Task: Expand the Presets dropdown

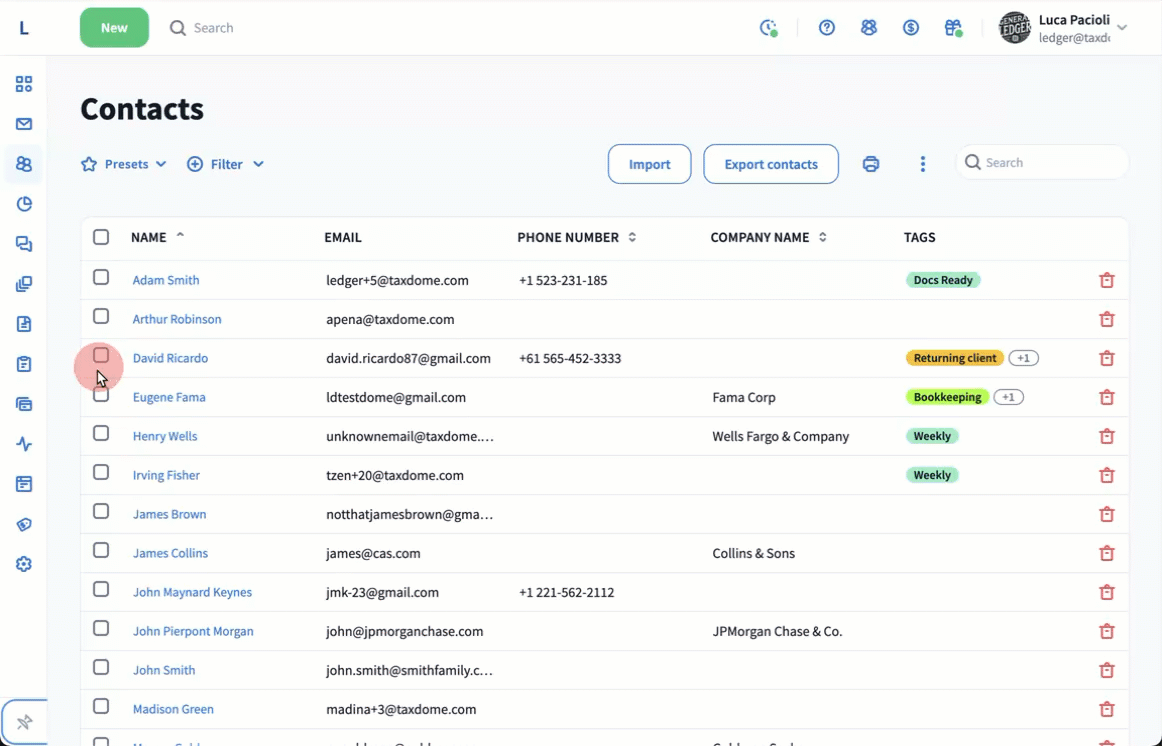Action: 124,164
